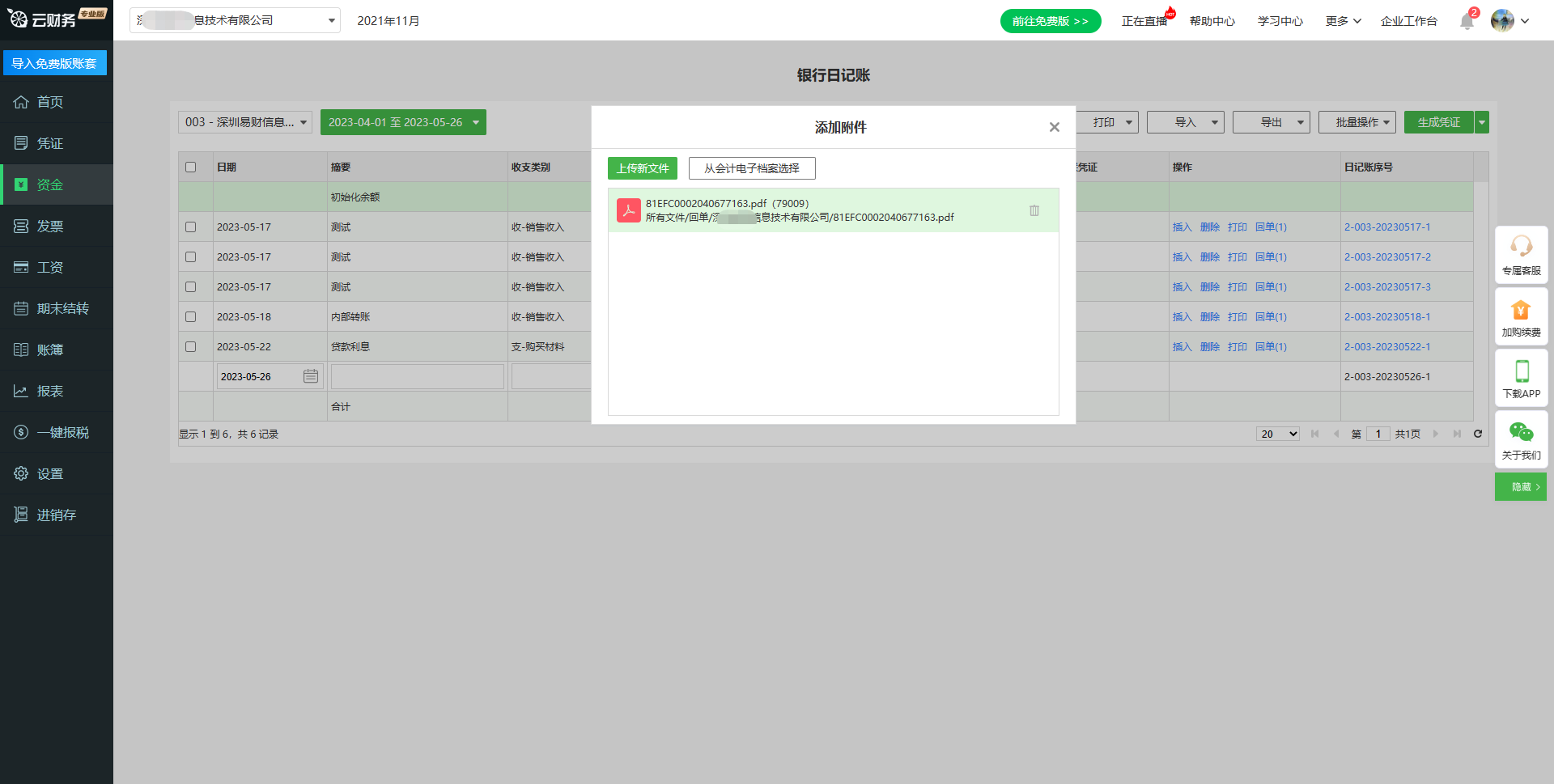Check the row with serial 2-003-20230517-2

click(191, 257)
